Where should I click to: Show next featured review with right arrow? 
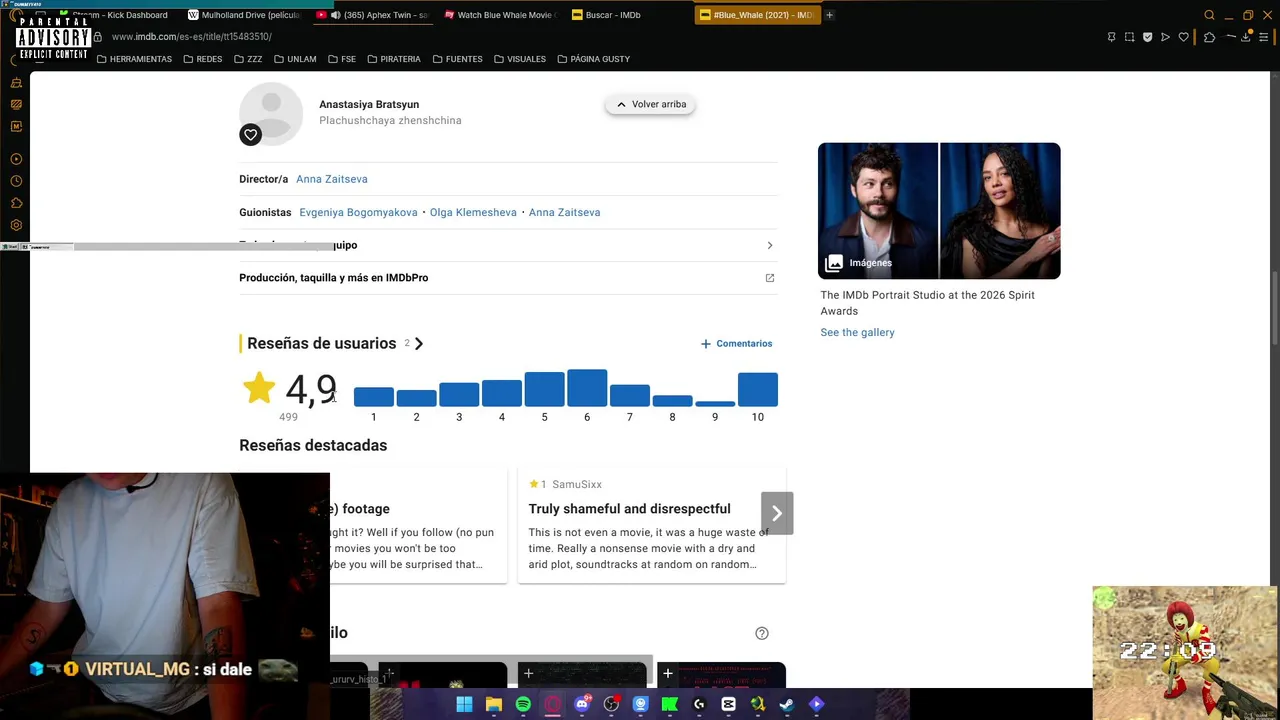tap(777, 513)
